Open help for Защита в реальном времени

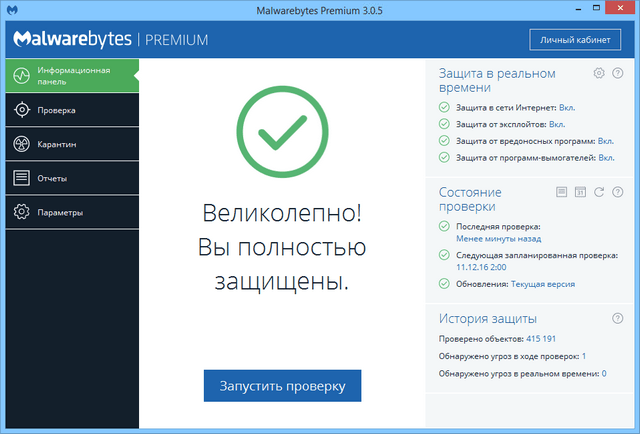(x=618, y=73)
